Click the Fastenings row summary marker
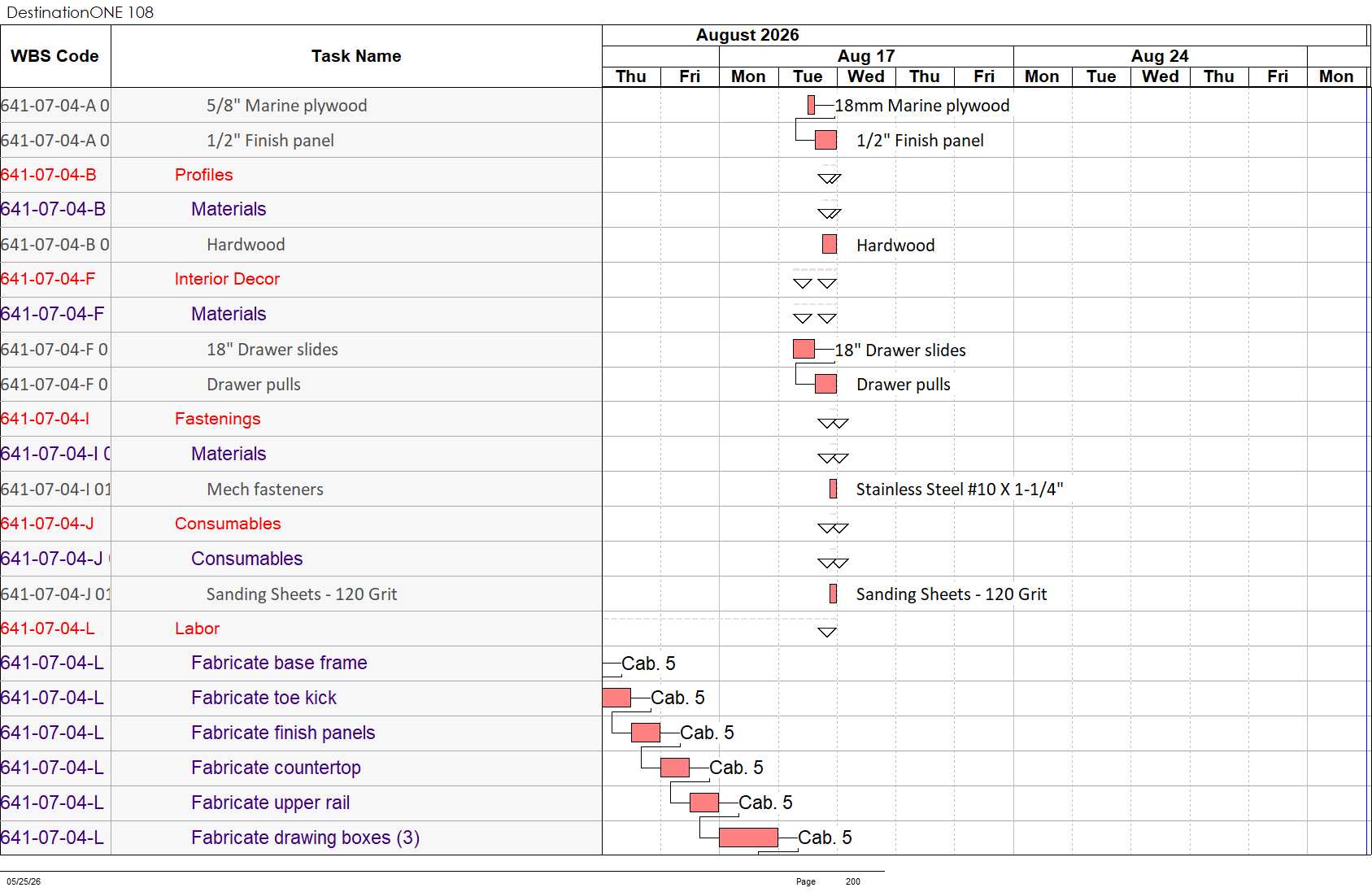 (x=833, y=423)
